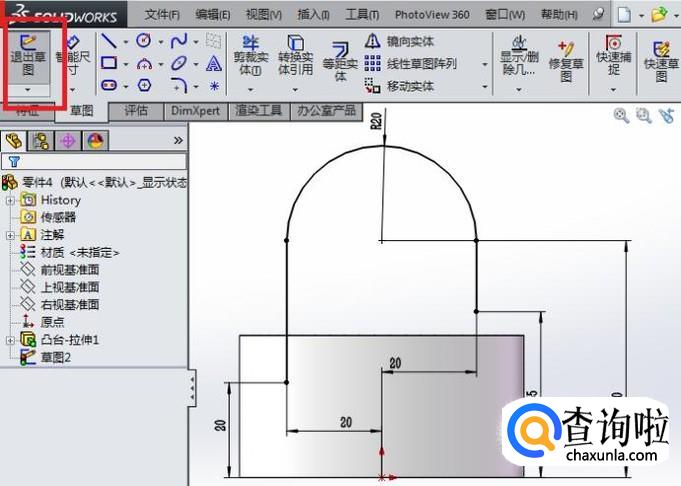This screenshot has width=681, height=486.
Task: Open the FeatureManager design tree tab icon
Action: [14, 140]
